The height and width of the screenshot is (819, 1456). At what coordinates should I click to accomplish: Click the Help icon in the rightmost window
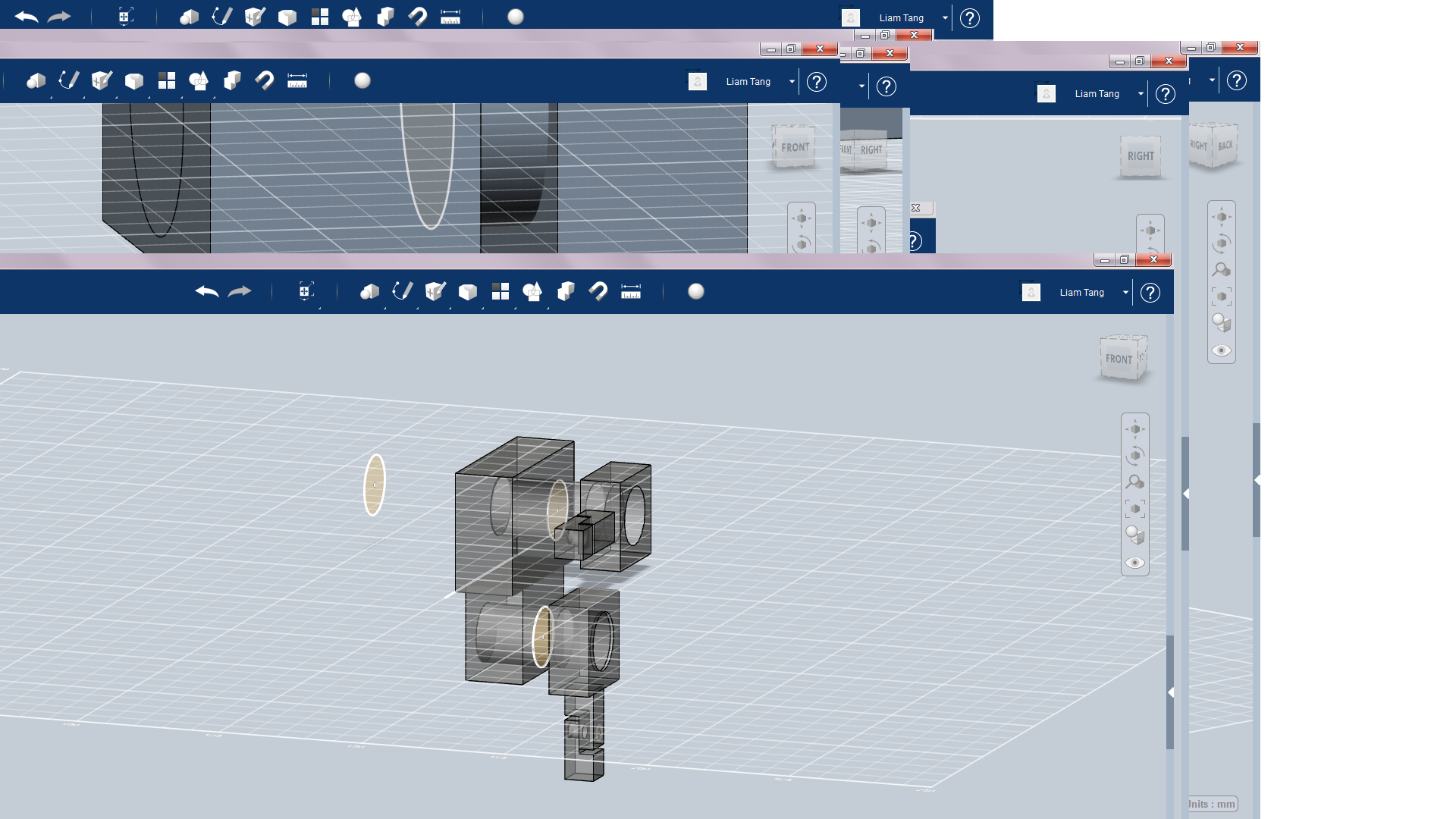(x=1237, y=80)
